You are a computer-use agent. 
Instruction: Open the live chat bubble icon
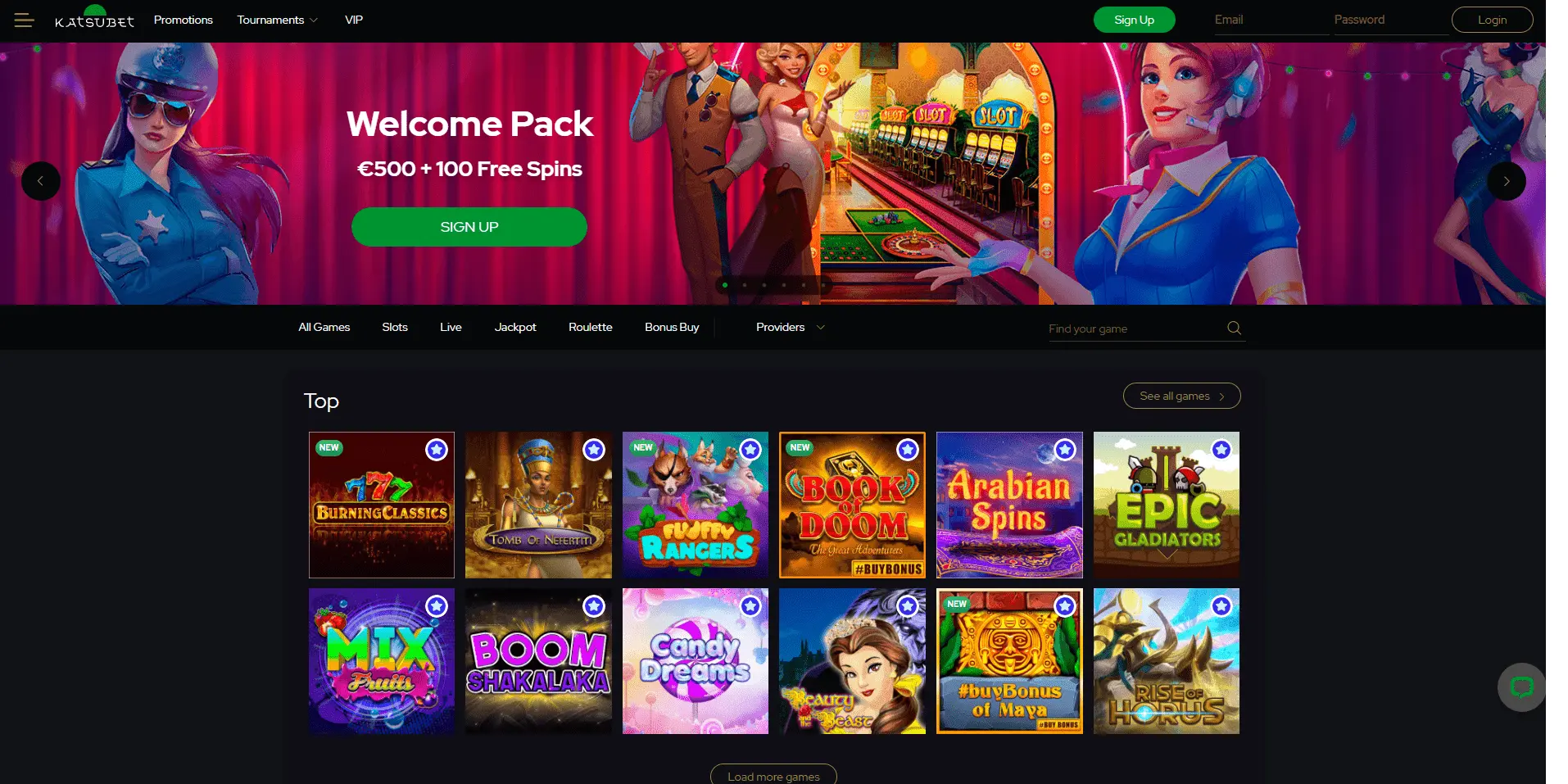click(1521, 687)
